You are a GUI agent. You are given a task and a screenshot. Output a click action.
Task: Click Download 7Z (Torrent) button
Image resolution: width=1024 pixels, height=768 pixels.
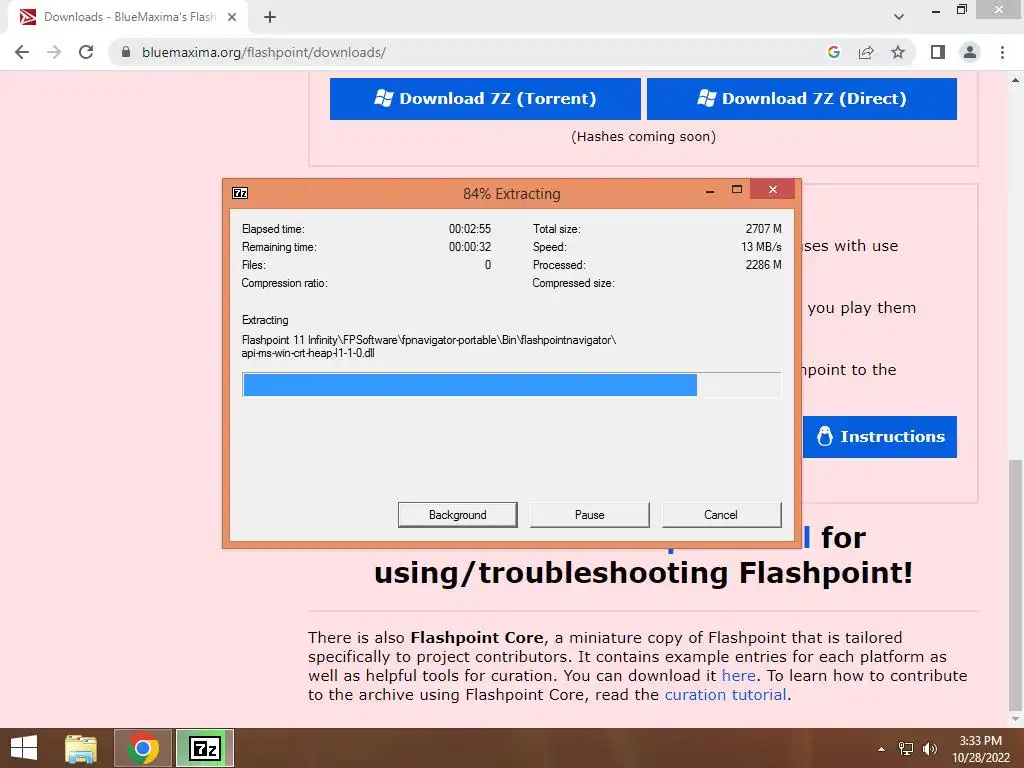tap(485, 99)
